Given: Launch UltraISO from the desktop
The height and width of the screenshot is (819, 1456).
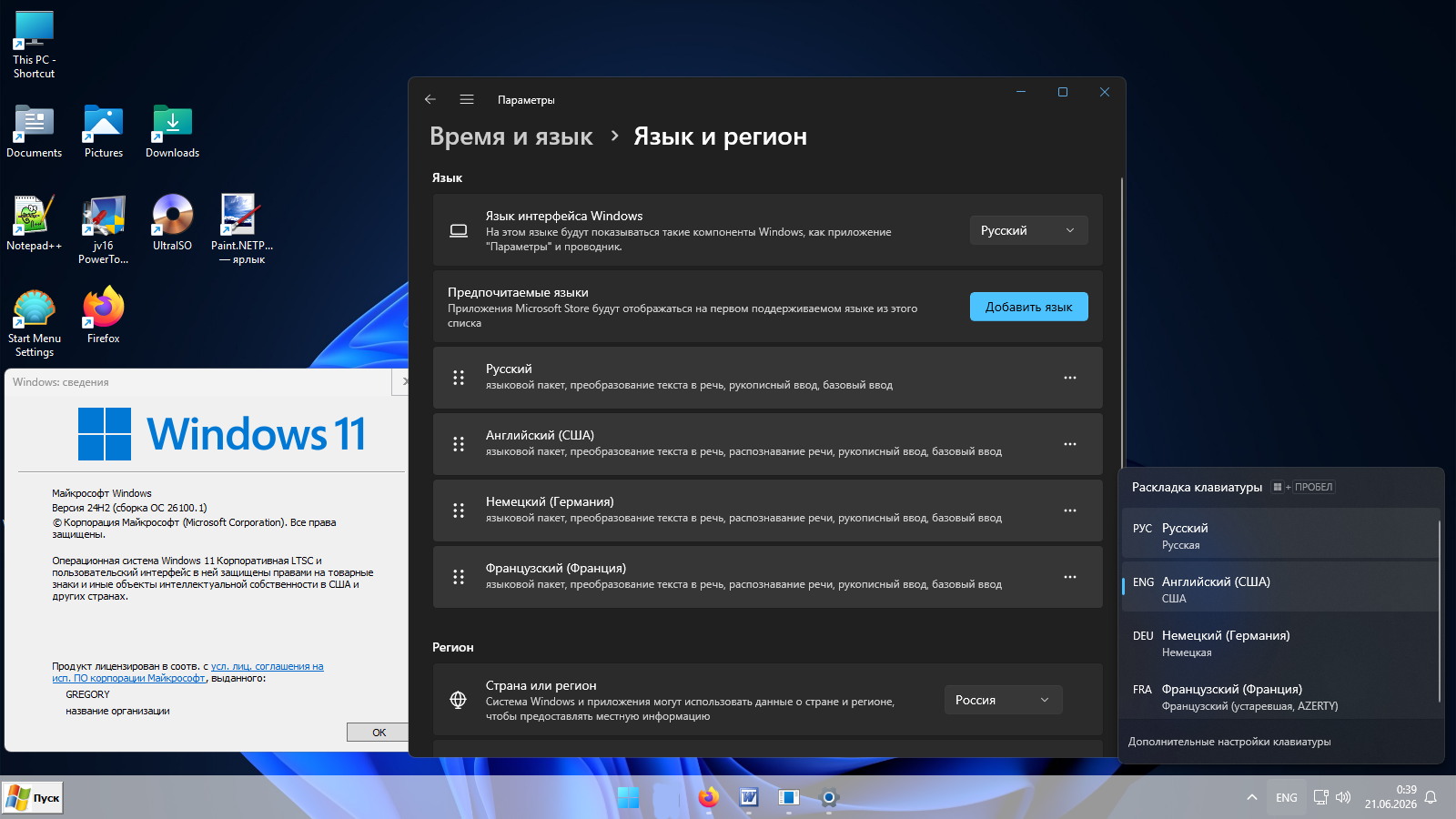Looking at the screenshot, I should [x=172, y=222].
